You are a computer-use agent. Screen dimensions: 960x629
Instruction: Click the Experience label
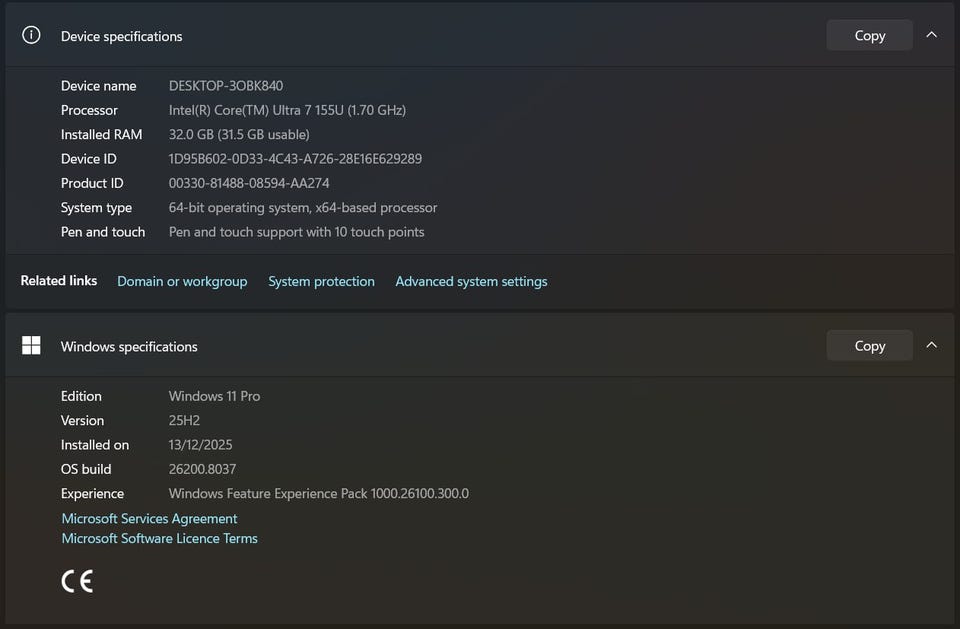click(x=92, y=494)
